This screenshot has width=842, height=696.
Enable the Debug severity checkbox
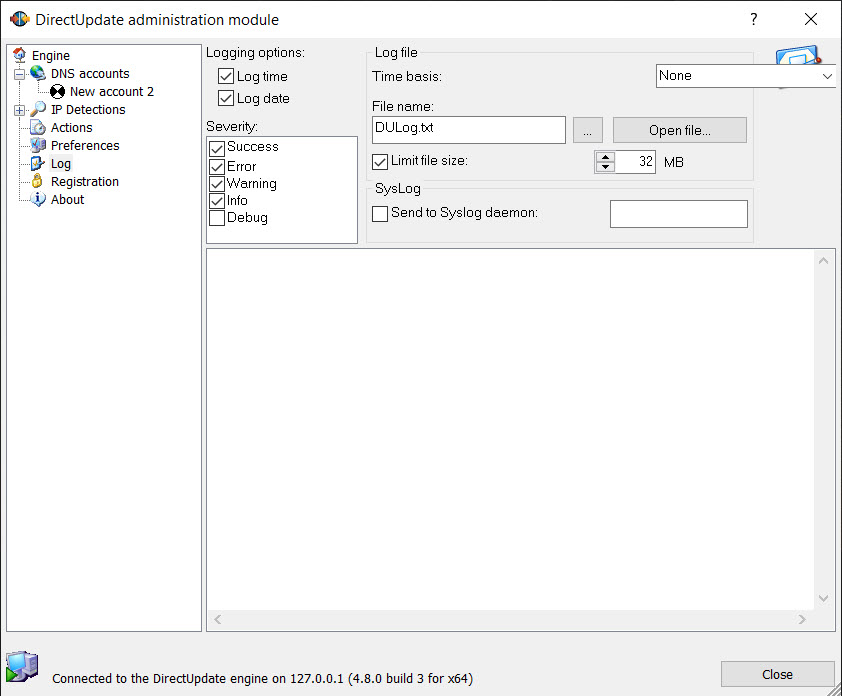pos(217,218)
